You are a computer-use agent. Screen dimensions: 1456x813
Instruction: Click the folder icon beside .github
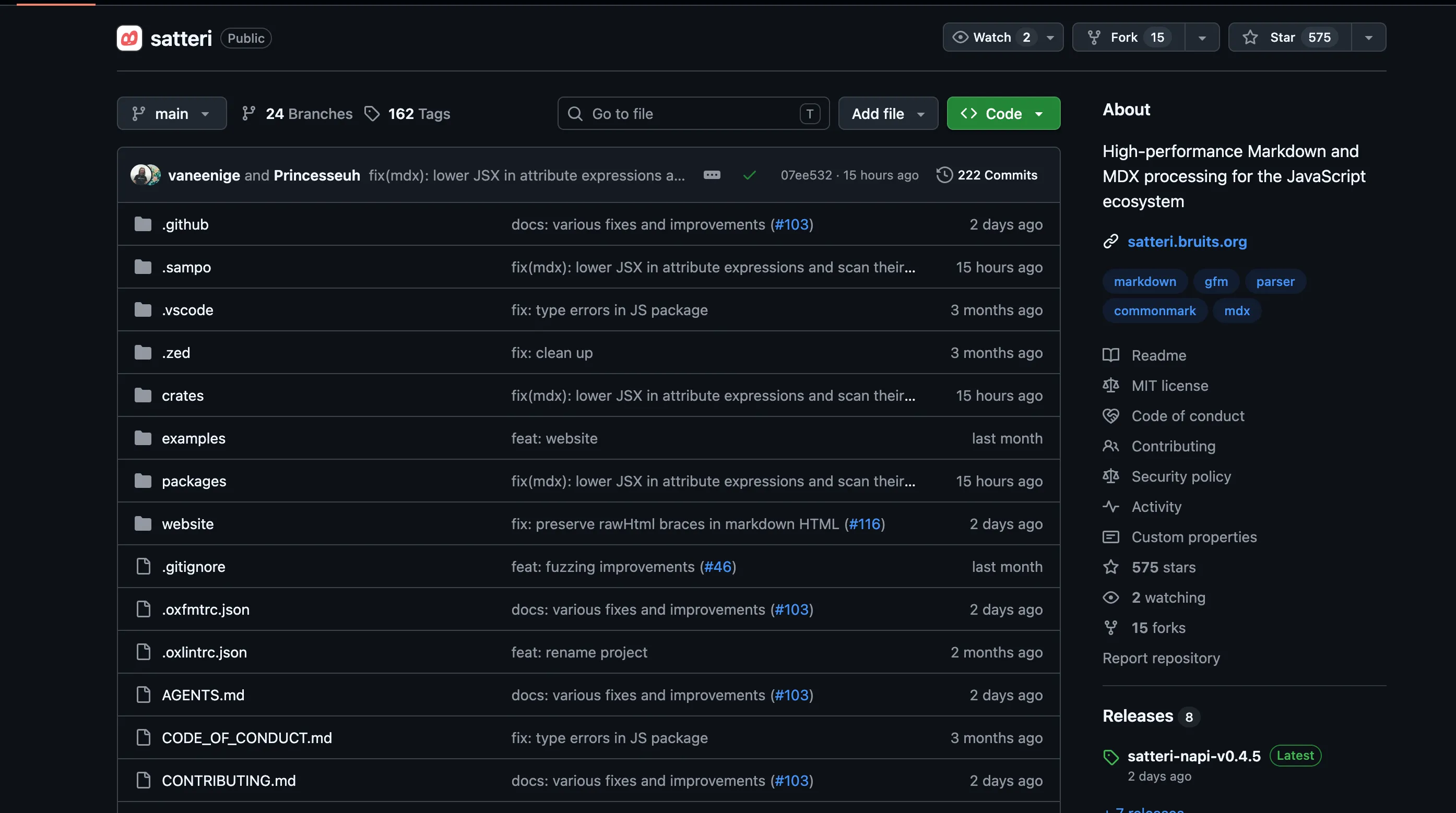pos(143,224)
